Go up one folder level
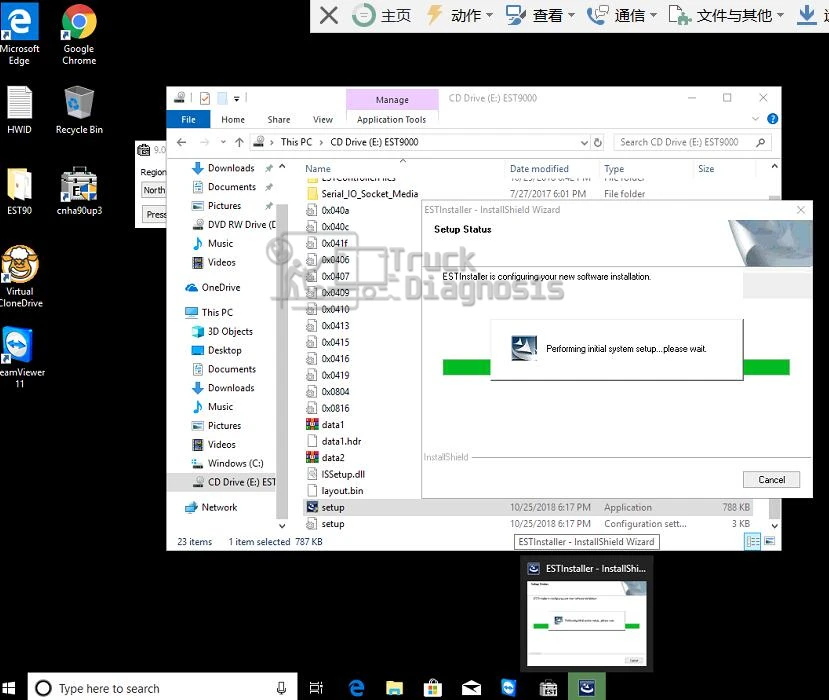The width and height of the screenshot is (829, 700). click(239, 142)
